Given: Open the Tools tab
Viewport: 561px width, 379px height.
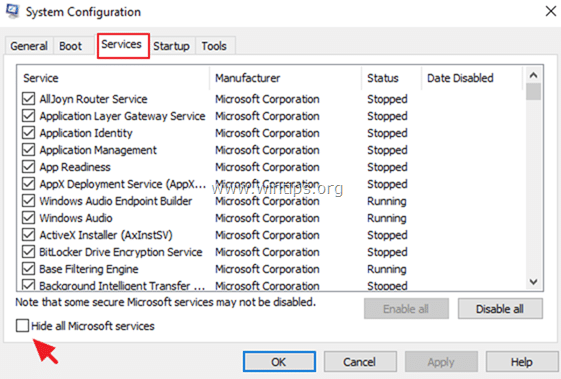Looking at the screenshot, I should click(214, 46).
